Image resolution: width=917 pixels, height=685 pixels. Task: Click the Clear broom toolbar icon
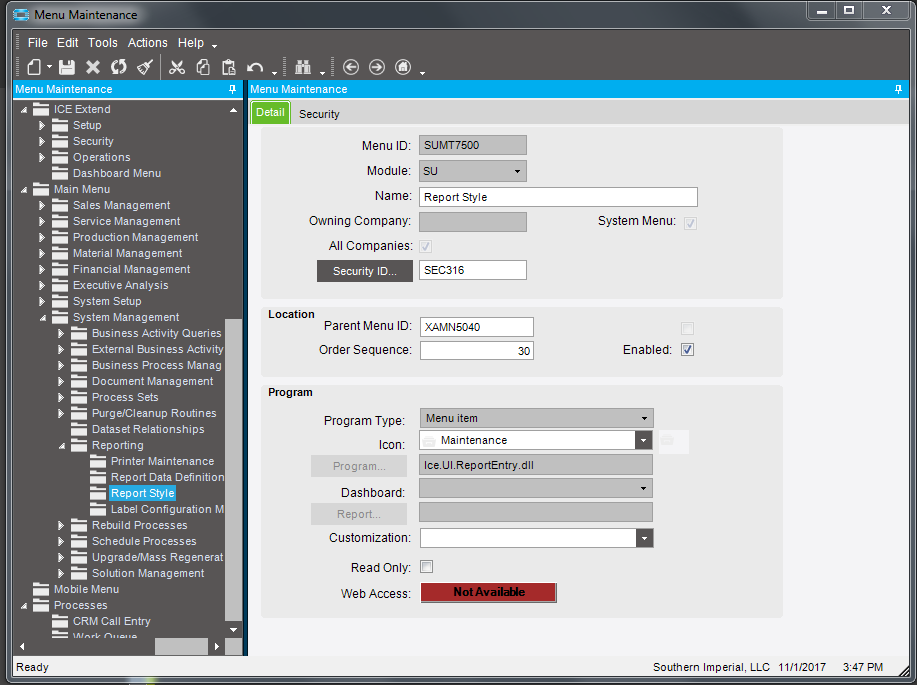(144, 67)
